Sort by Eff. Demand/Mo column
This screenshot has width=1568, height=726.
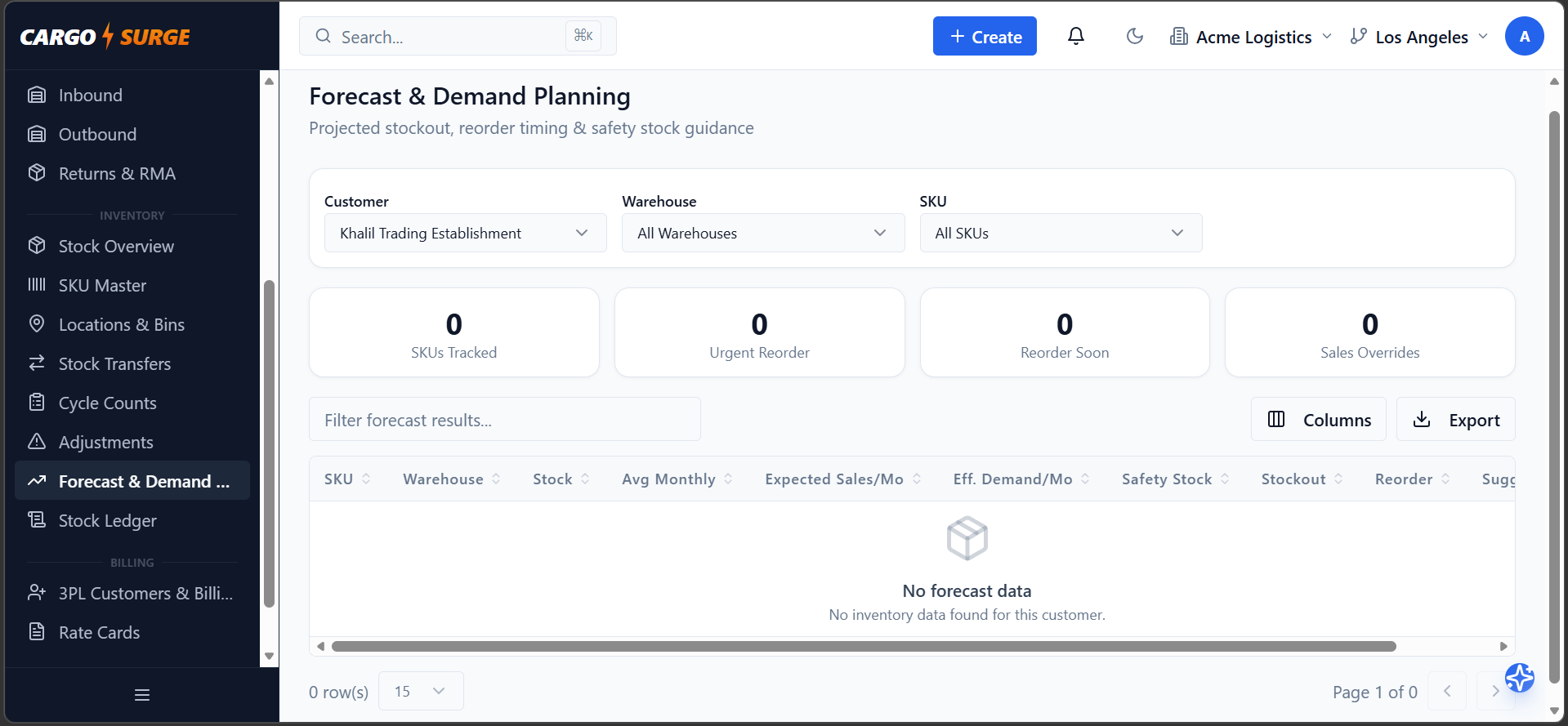point(1021,479)
